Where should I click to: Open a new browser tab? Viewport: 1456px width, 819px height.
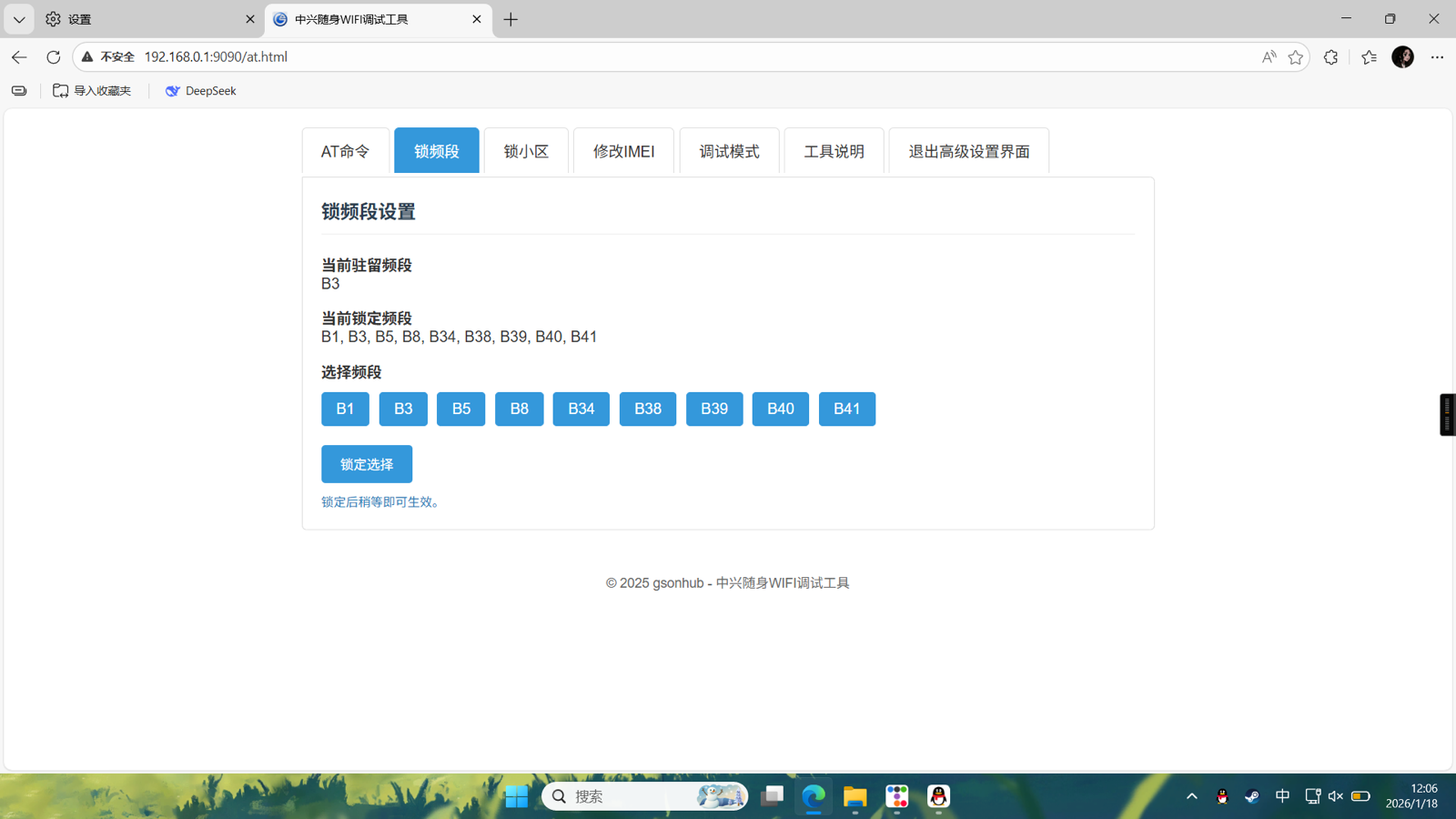click(511, 19)
